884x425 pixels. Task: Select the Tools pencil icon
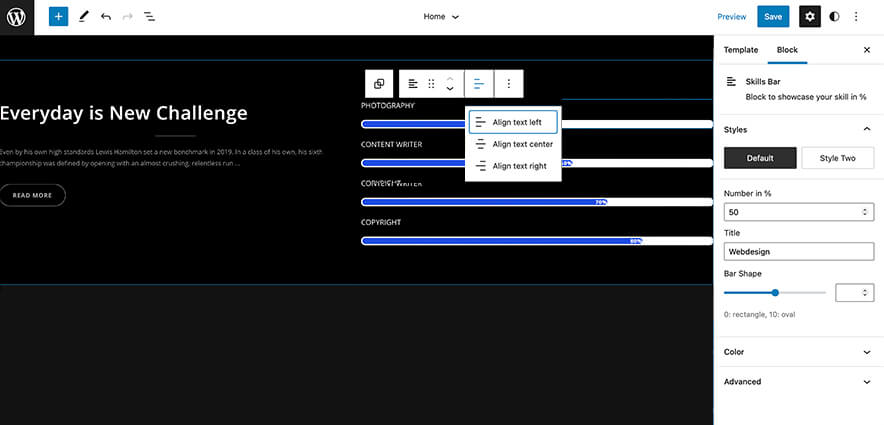[x=83, y=17]
